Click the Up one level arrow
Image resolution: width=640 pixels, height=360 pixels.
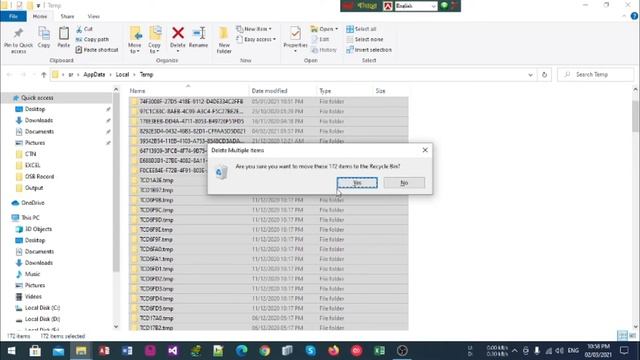pos(44,75)
